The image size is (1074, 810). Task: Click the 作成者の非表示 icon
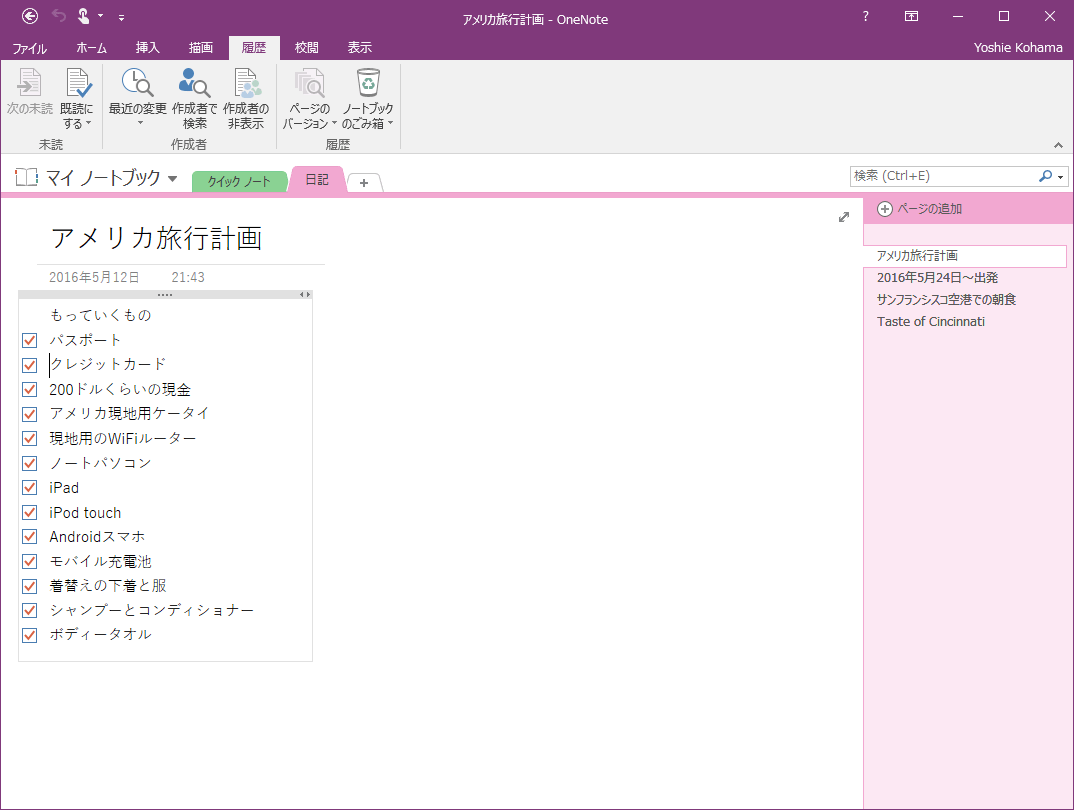247,82
